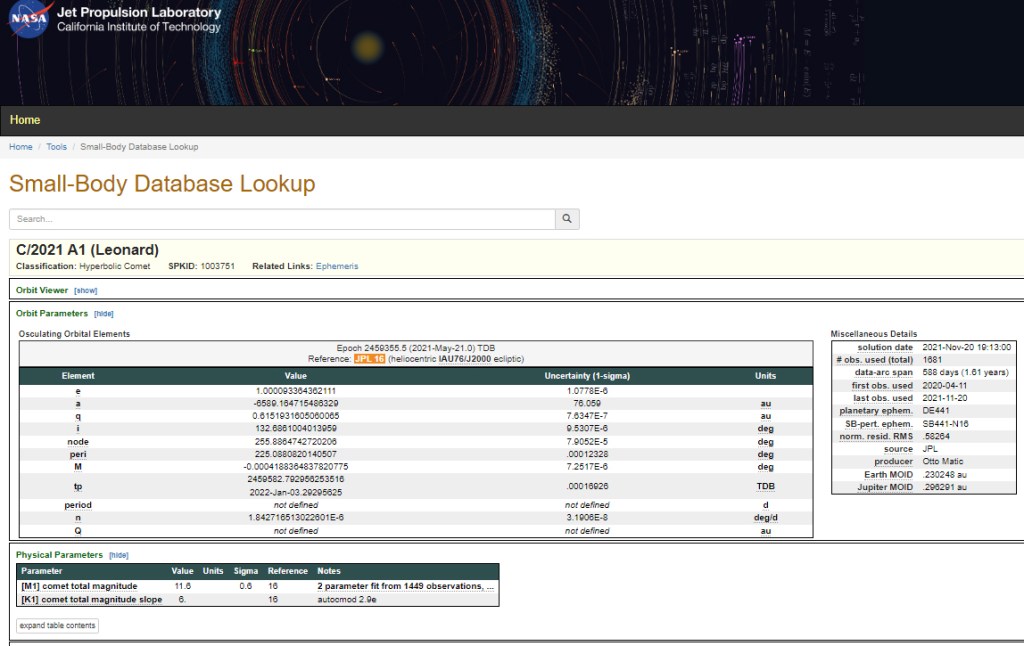
Task: Open the Jet Propulsion Laboratory header link
Action: coord(139,12)
